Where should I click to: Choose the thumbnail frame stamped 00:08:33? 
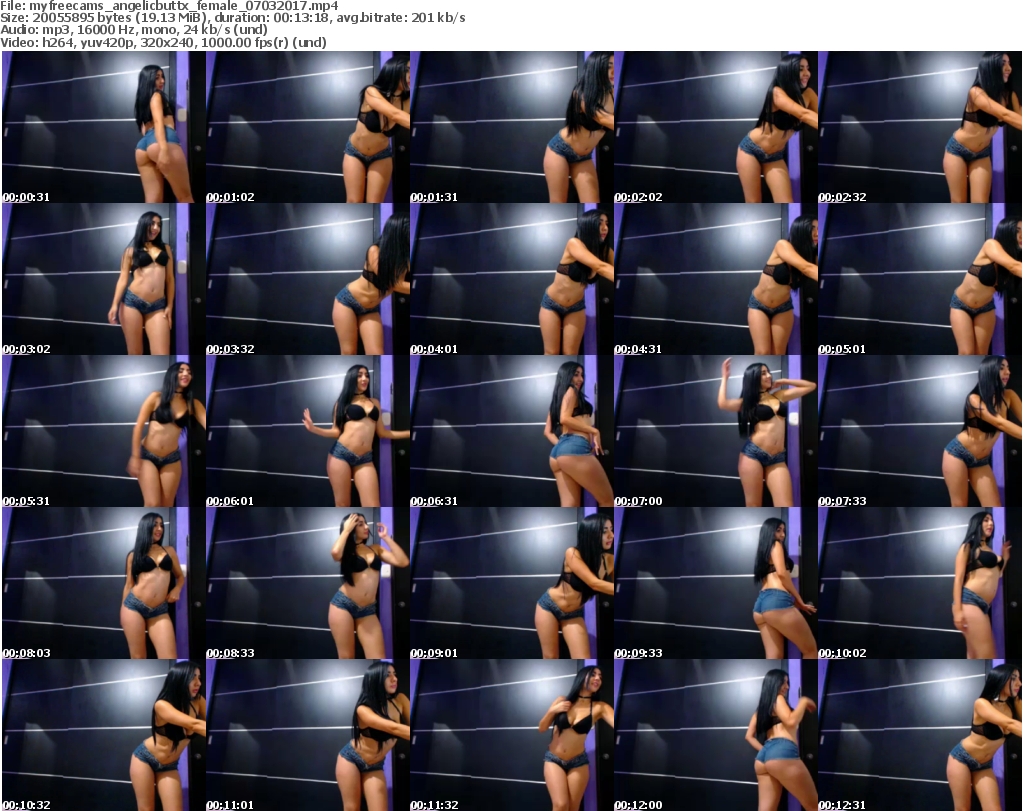tap(308, 583)
